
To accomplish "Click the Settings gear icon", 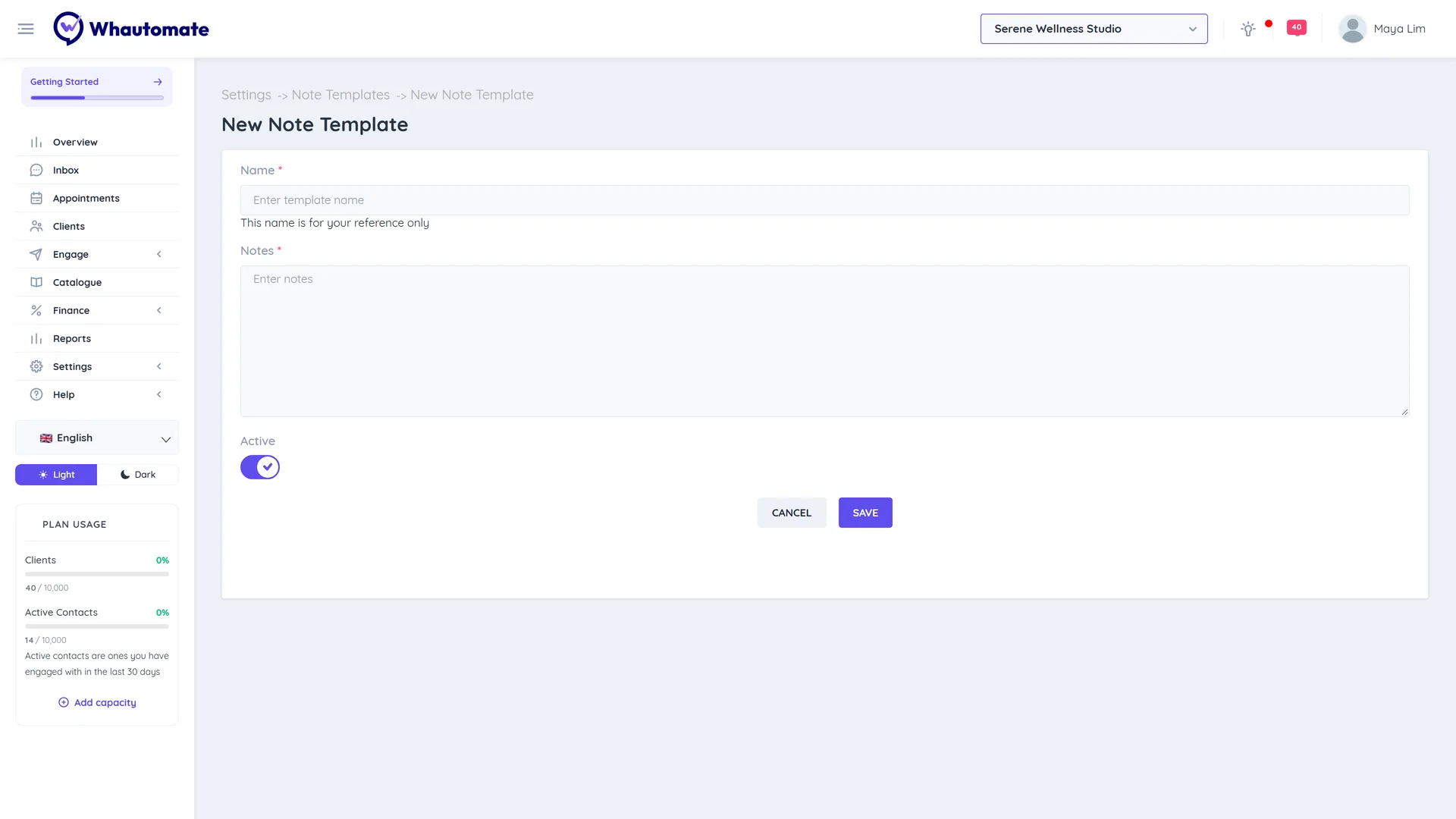I will [x=36, y=367].
